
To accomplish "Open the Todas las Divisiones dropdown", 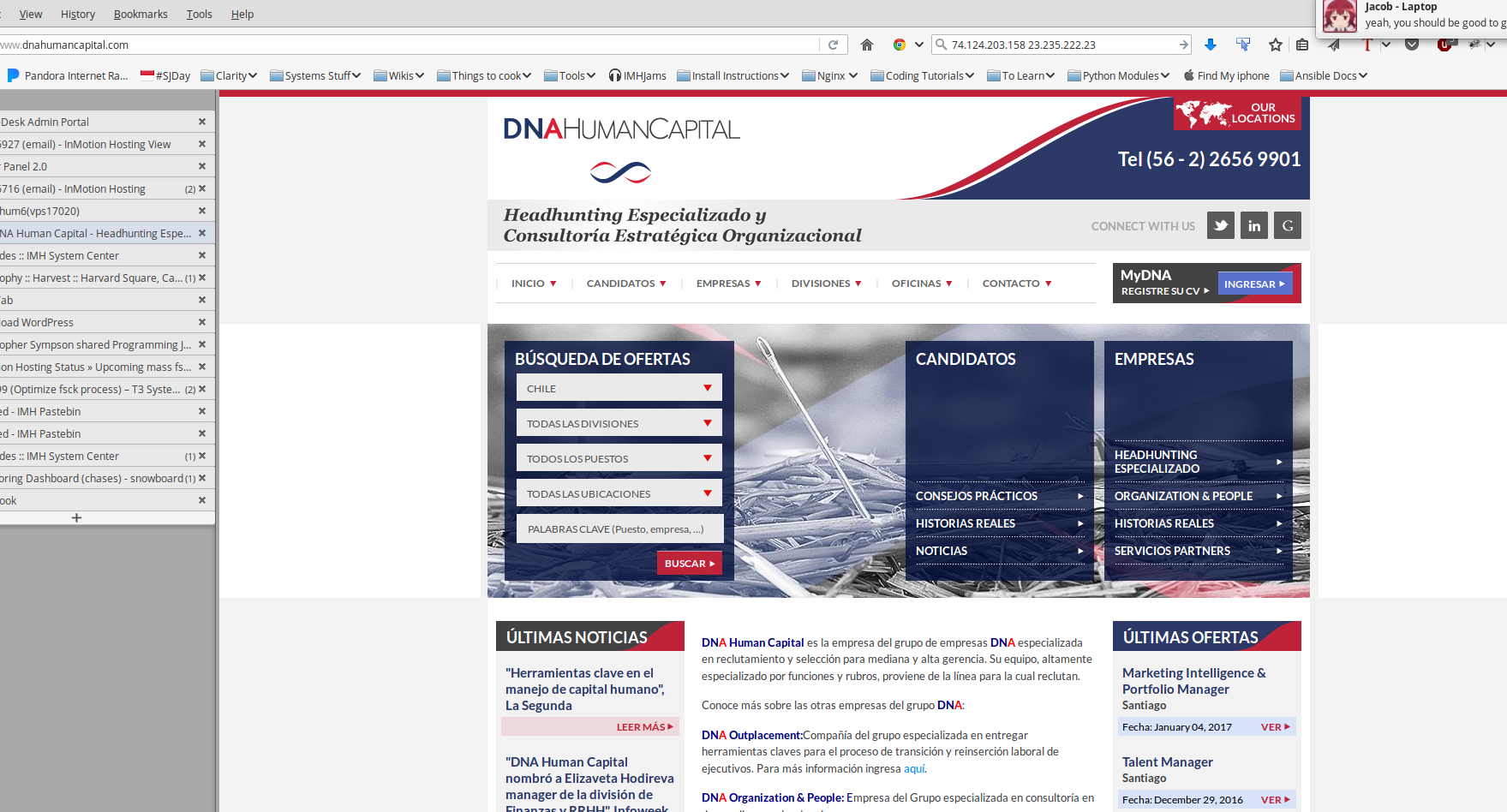I will coord(619,423).
